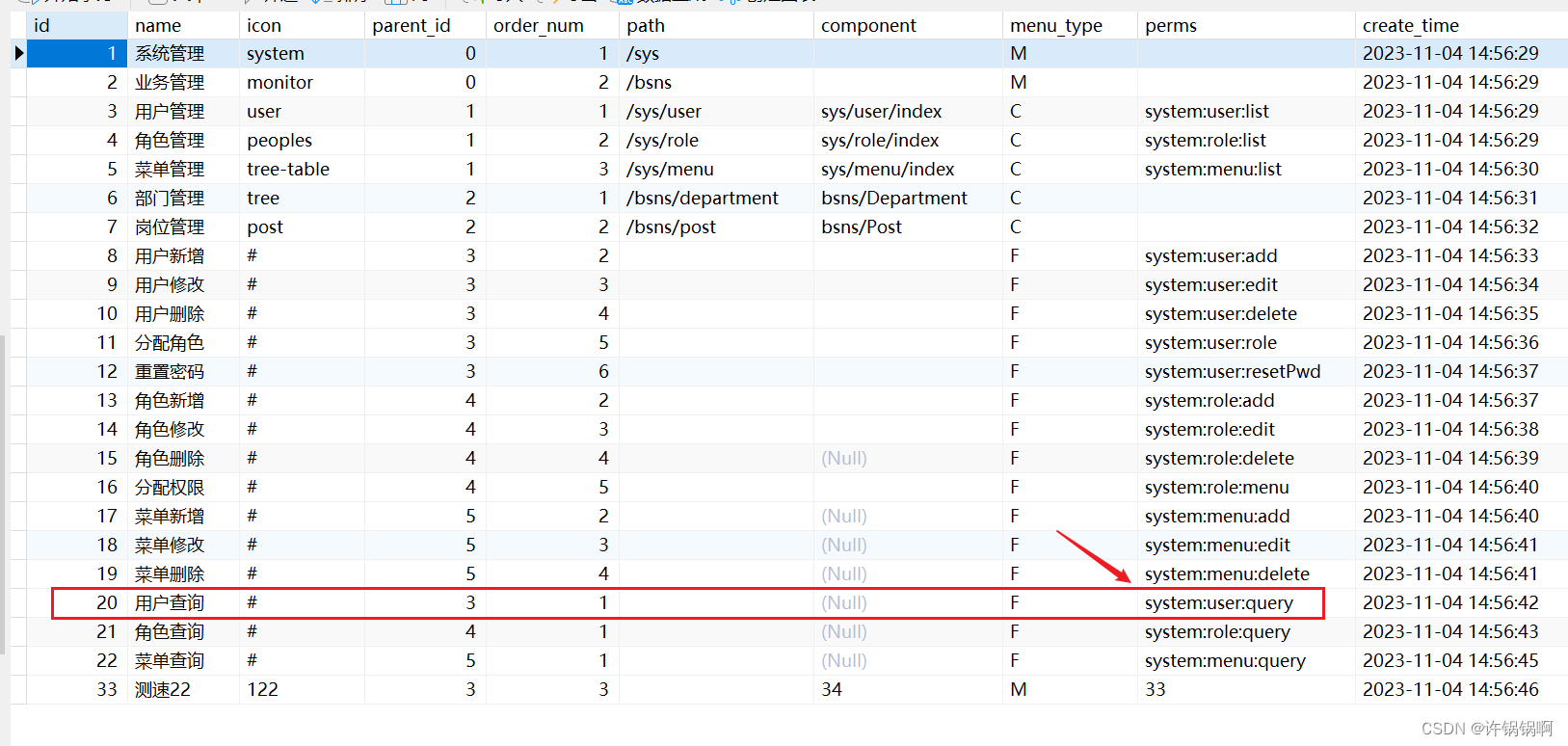Click the sys/role/index component cell
This screenshot has width=1568, height=746.
[x=908, y=141]
